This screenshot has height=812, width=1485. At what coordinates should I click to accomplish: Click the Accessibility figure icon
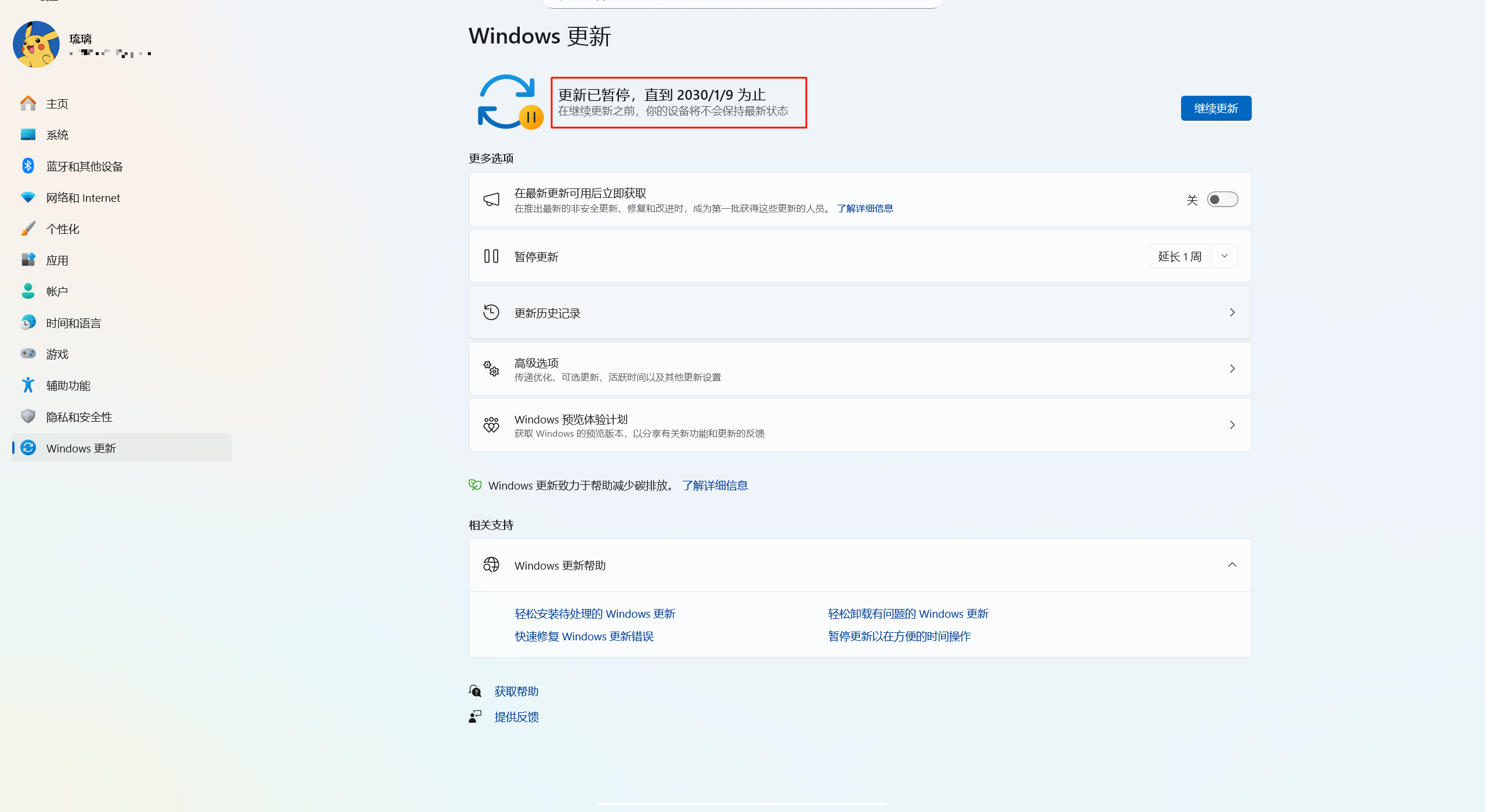[x=28, y=385]
